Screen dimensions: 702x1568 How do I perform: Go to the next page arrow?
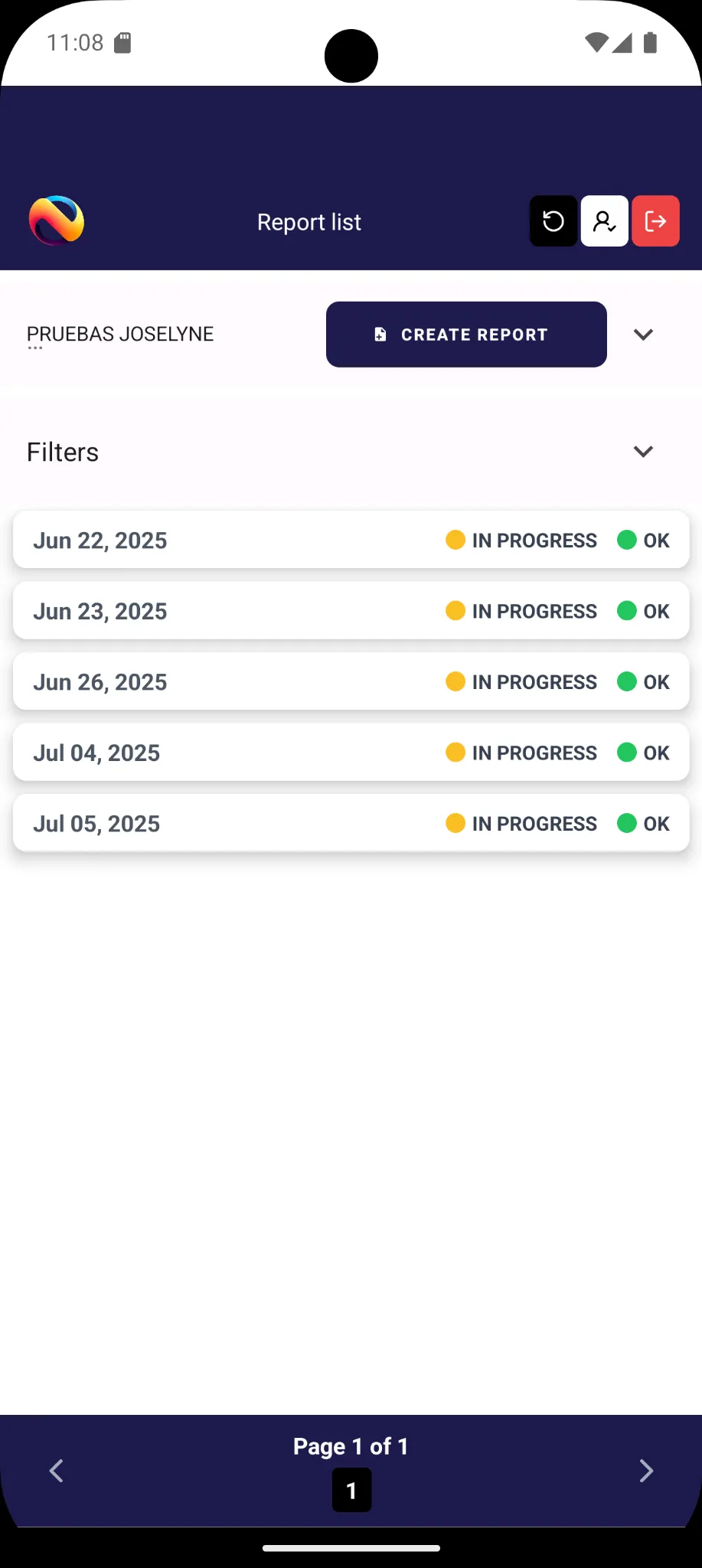tap(646, 1470)
